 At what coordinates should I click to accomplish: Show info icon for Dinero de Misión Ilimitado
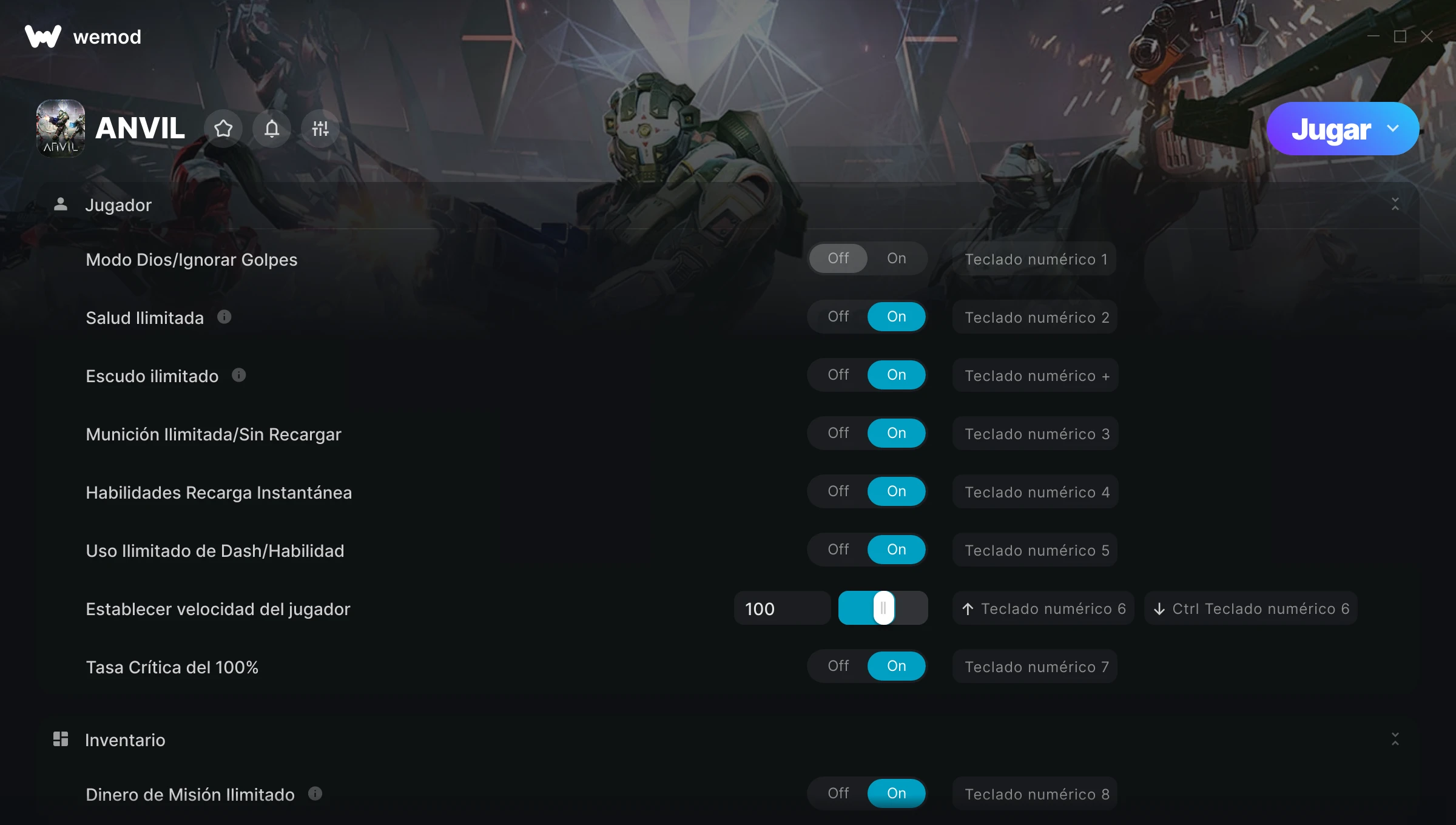pyautogui.click(x=315, y=793)
